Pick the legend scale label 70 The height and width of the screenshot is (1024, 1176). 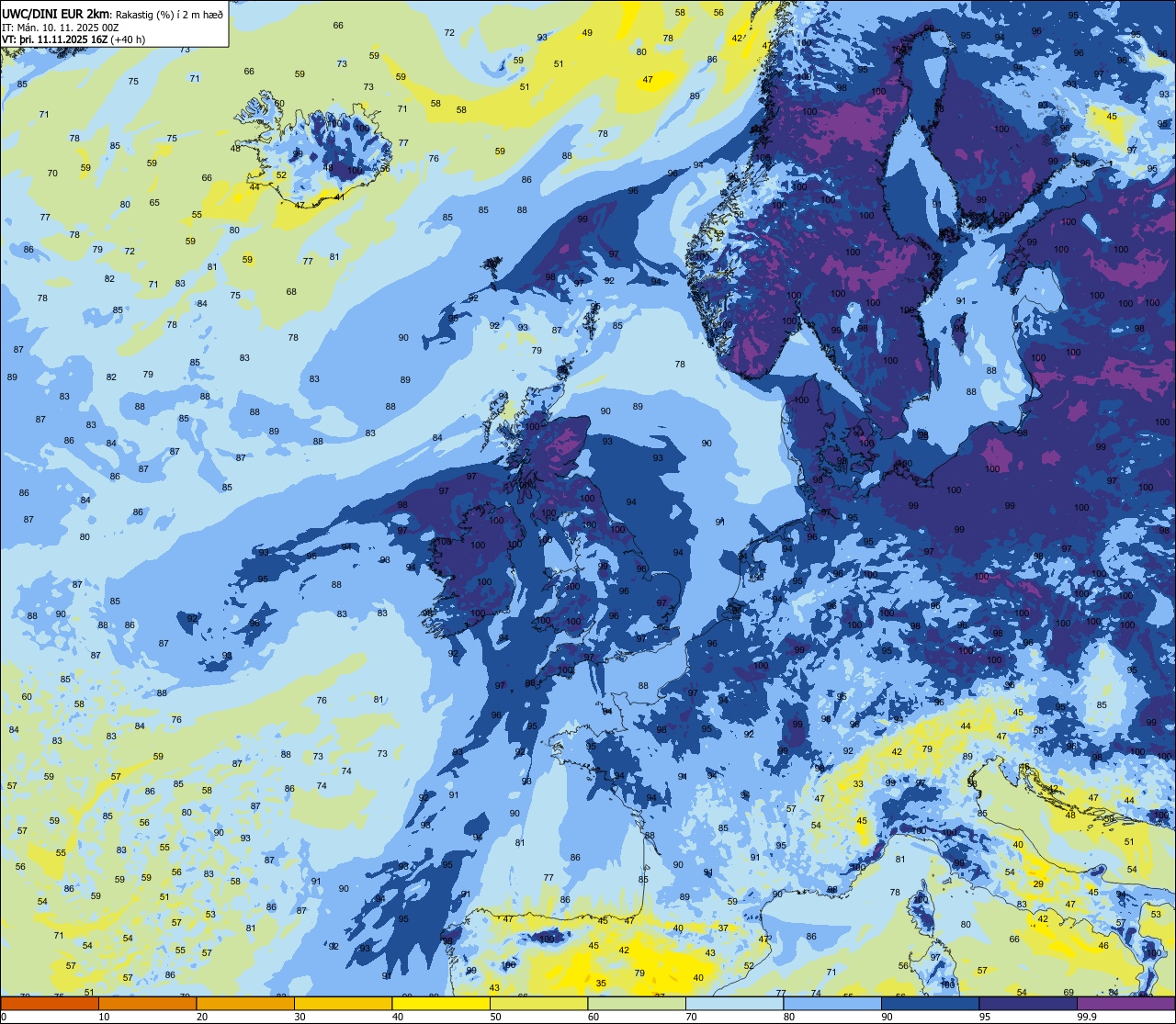(691, 1017)
